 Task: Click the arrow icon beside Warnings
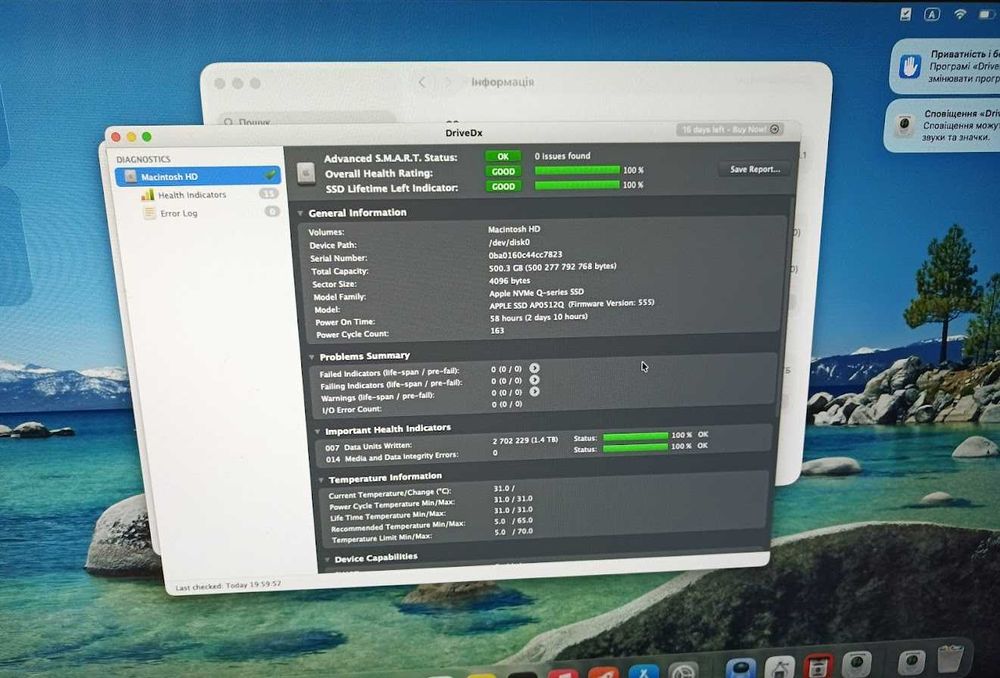click(x=534, y=391)
